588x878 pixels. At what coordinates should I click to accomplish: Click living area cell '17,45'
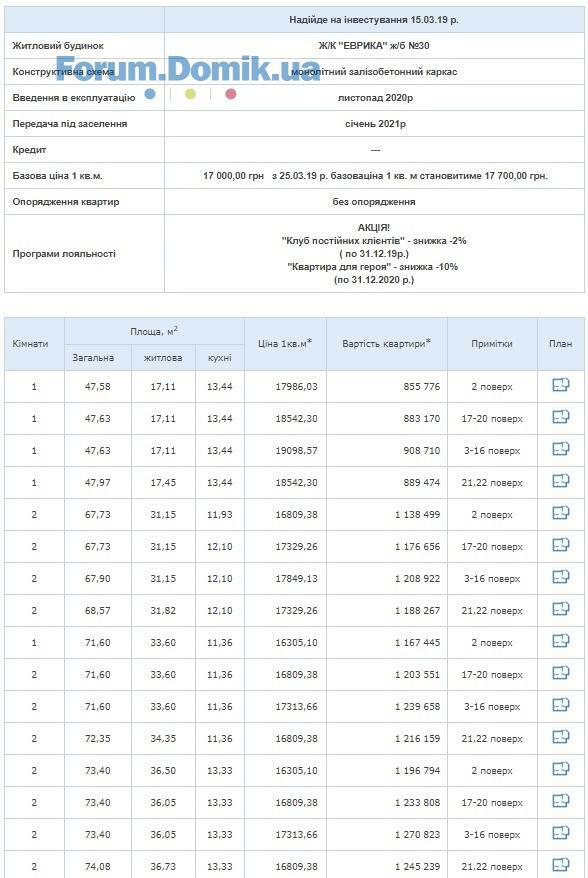[x=163, y=482]
